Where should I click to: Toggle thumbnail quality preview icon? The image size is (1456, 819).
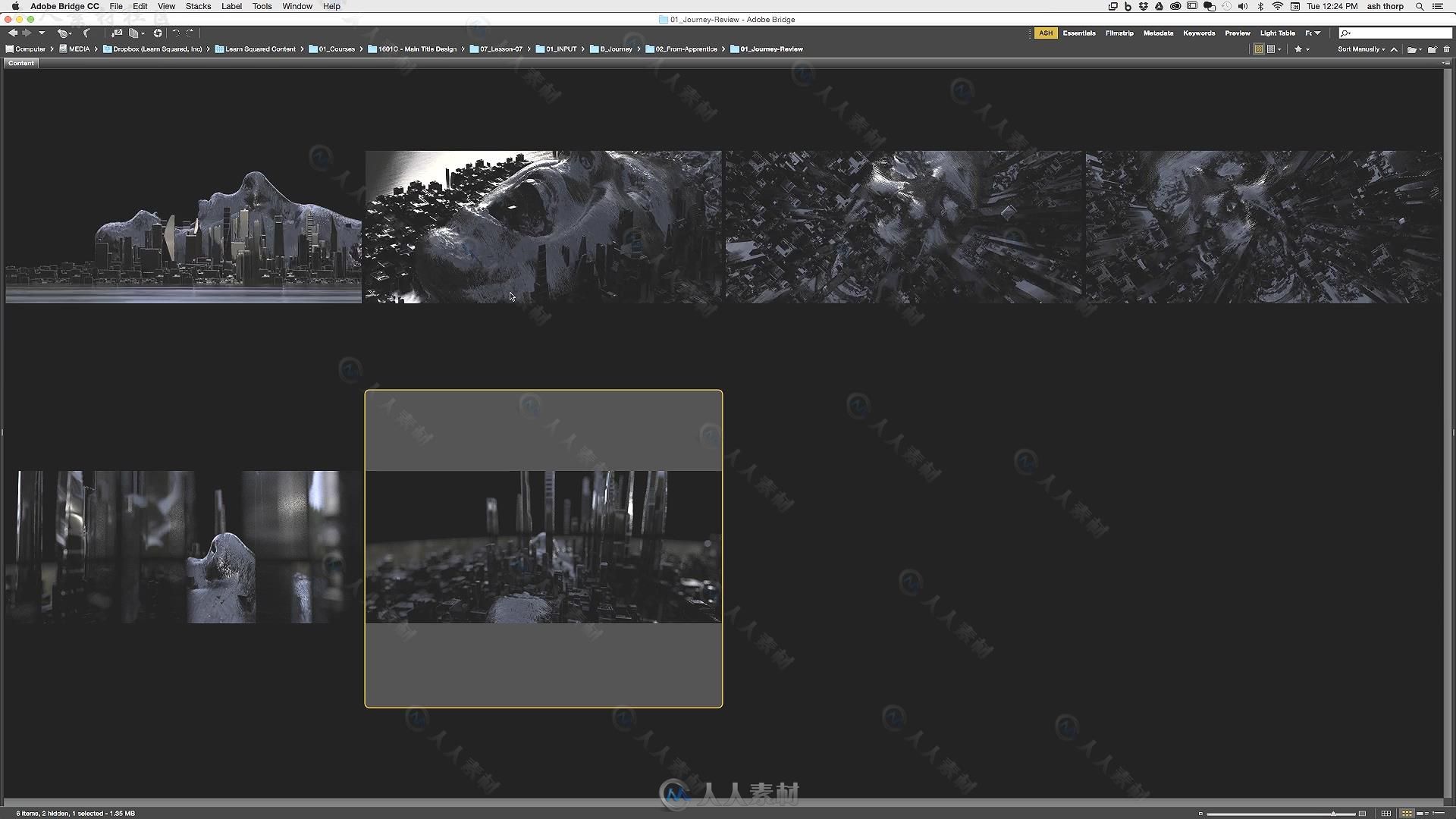pyautogui.click(x=1258, y=49)
